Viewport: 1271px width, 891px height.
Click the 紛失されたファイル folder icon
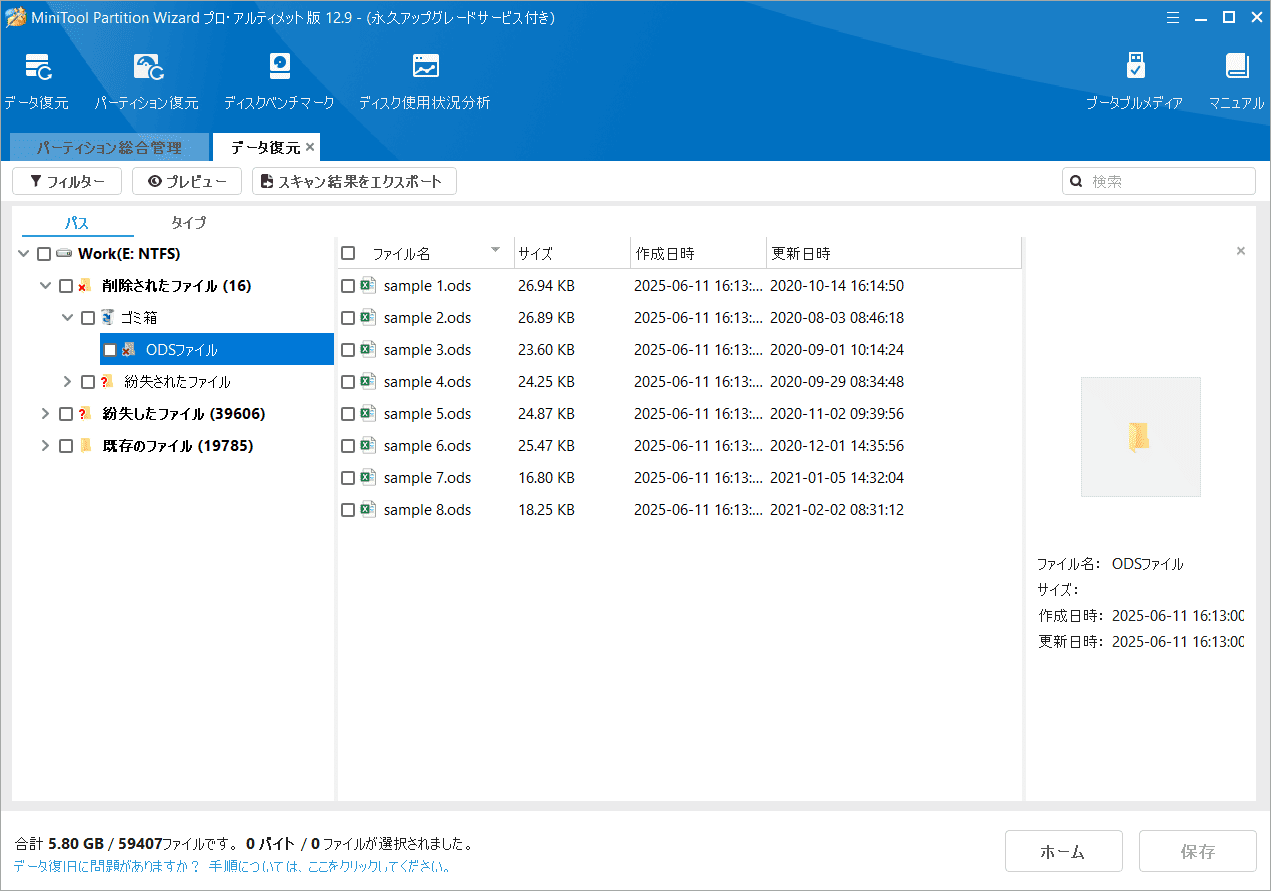pyautogui.click(x=107, y=381)
